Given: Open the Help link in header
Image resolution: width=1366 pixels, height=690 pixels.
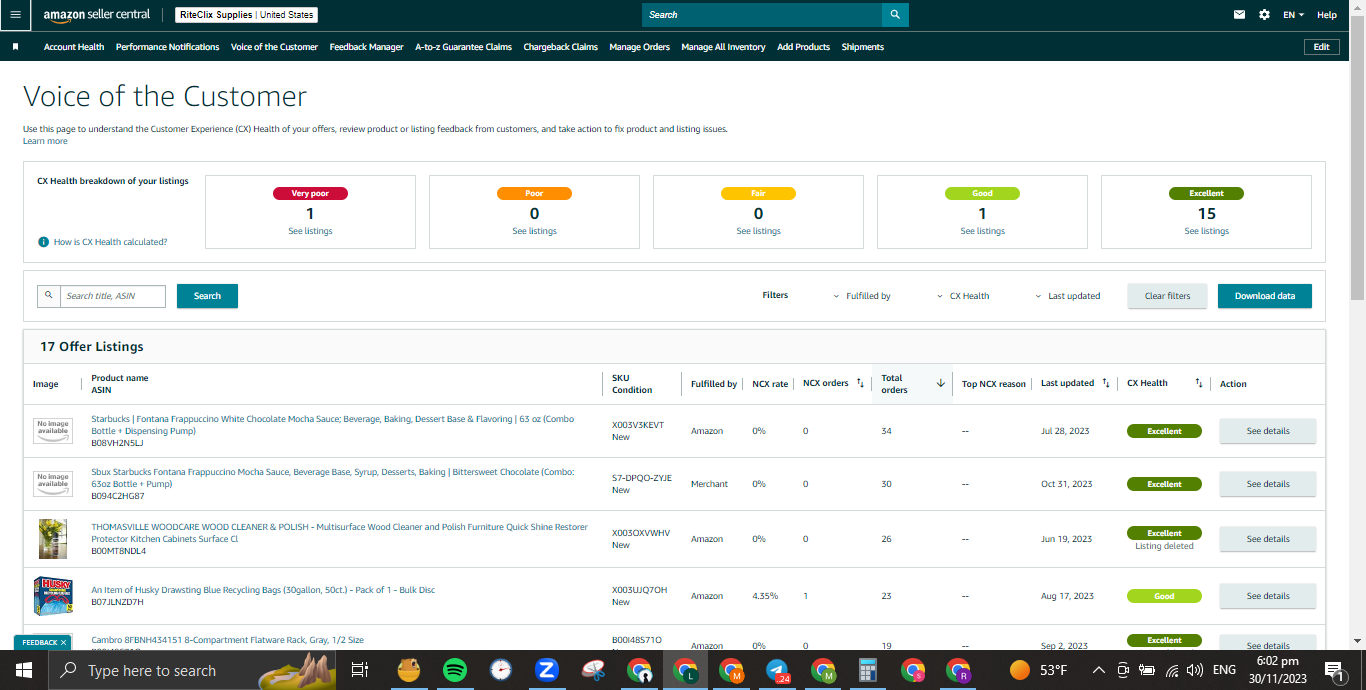Looking at the screenshot, I should (x=1327, y=15).
